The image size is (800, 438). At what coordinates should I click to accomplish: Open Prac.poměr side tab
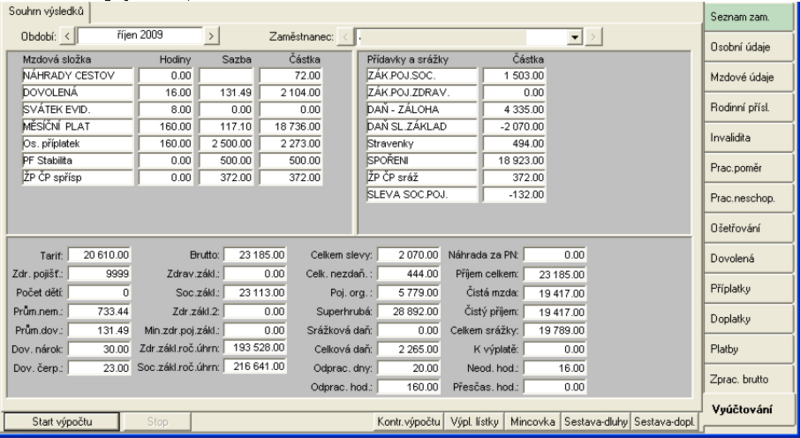tap(749, 168)
